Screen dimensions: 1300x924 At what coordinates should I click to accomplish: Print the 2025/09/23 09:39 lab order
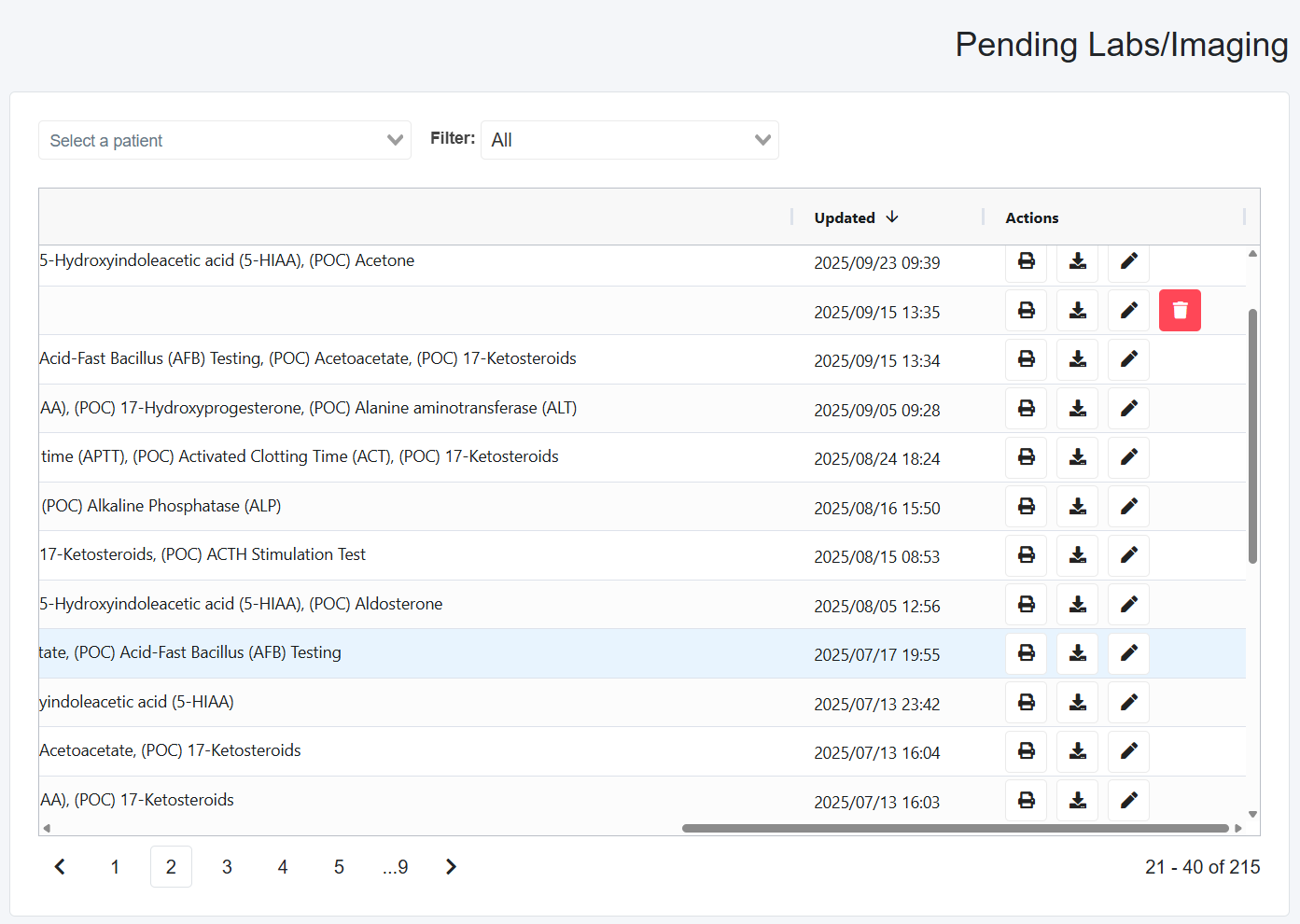click(1026, 261)
